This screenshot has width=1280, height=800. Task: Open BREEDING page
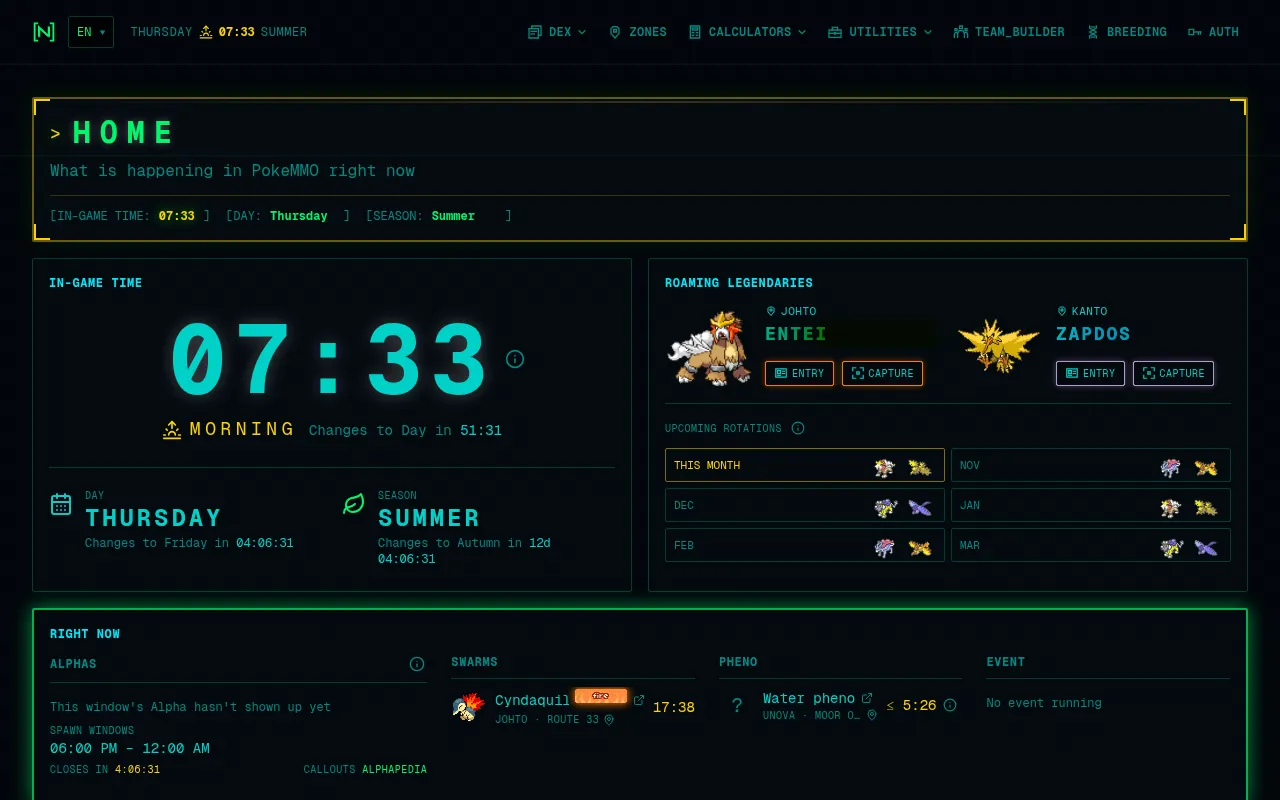(1126, 32)
